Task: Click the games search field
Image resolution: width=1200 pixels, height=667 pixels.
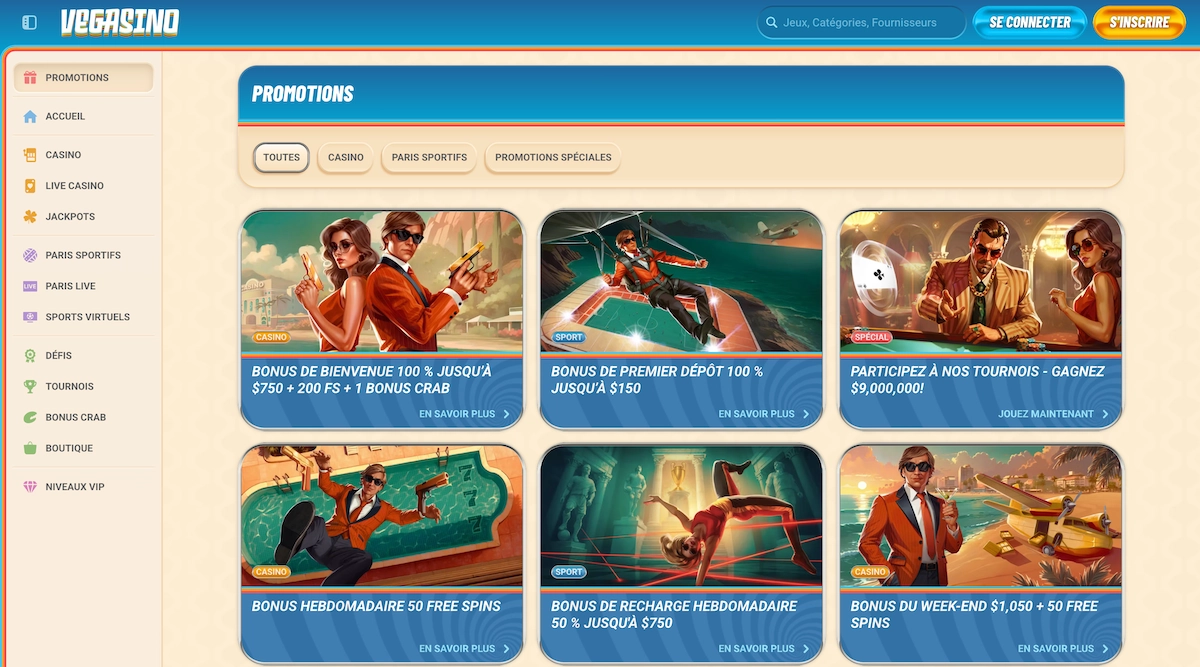Action: pyautogui.click(x=861, y=21)
